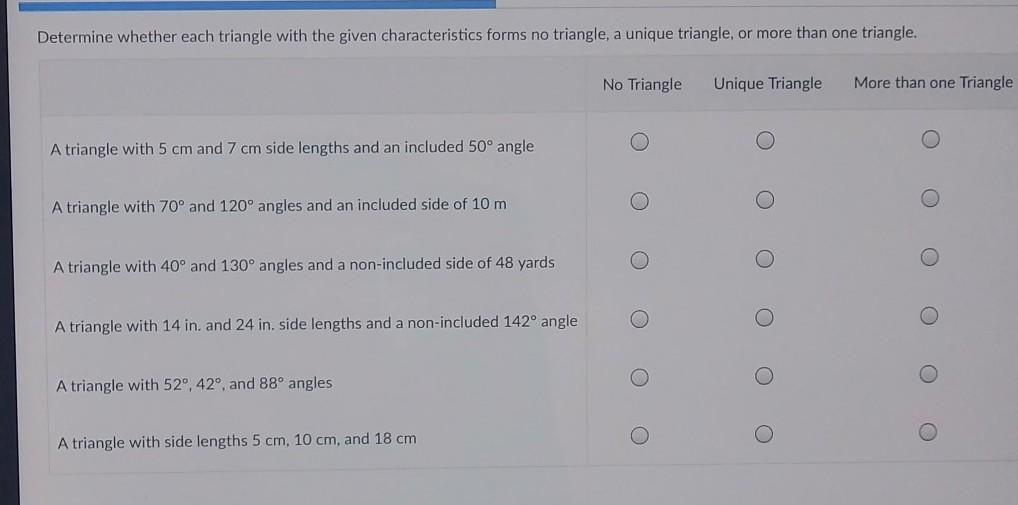Select No Triangle for 52°, 42°, 88° angles row
This screenshot has height=505, width=1018.
click(641, 377)
